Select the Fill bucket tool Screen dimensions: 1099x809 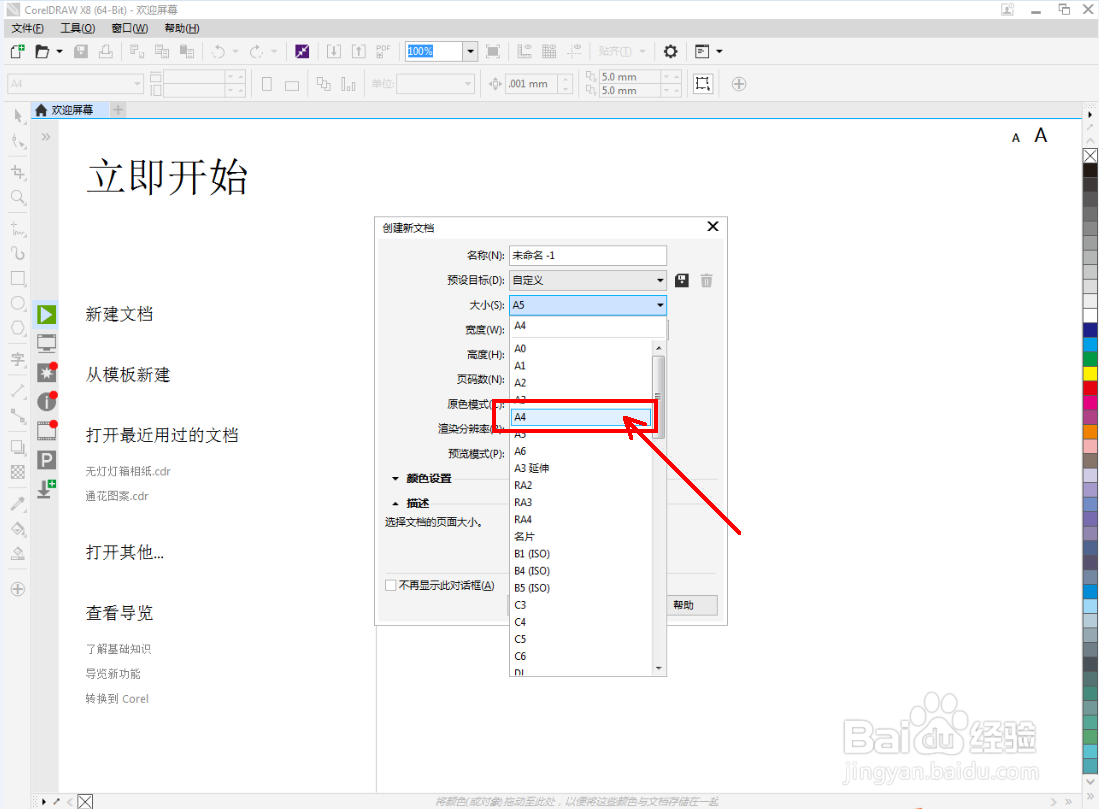18,529
